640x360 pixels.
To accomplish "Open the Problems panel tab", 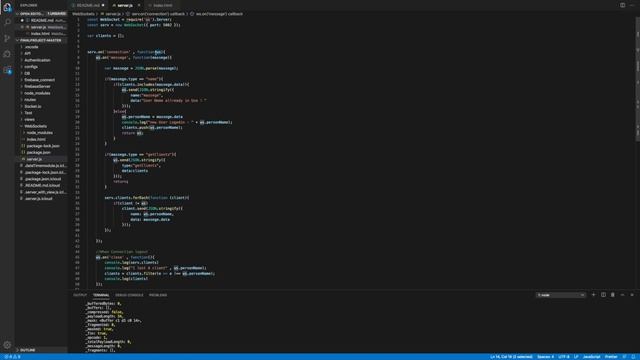I will click(x=158, y=295).
